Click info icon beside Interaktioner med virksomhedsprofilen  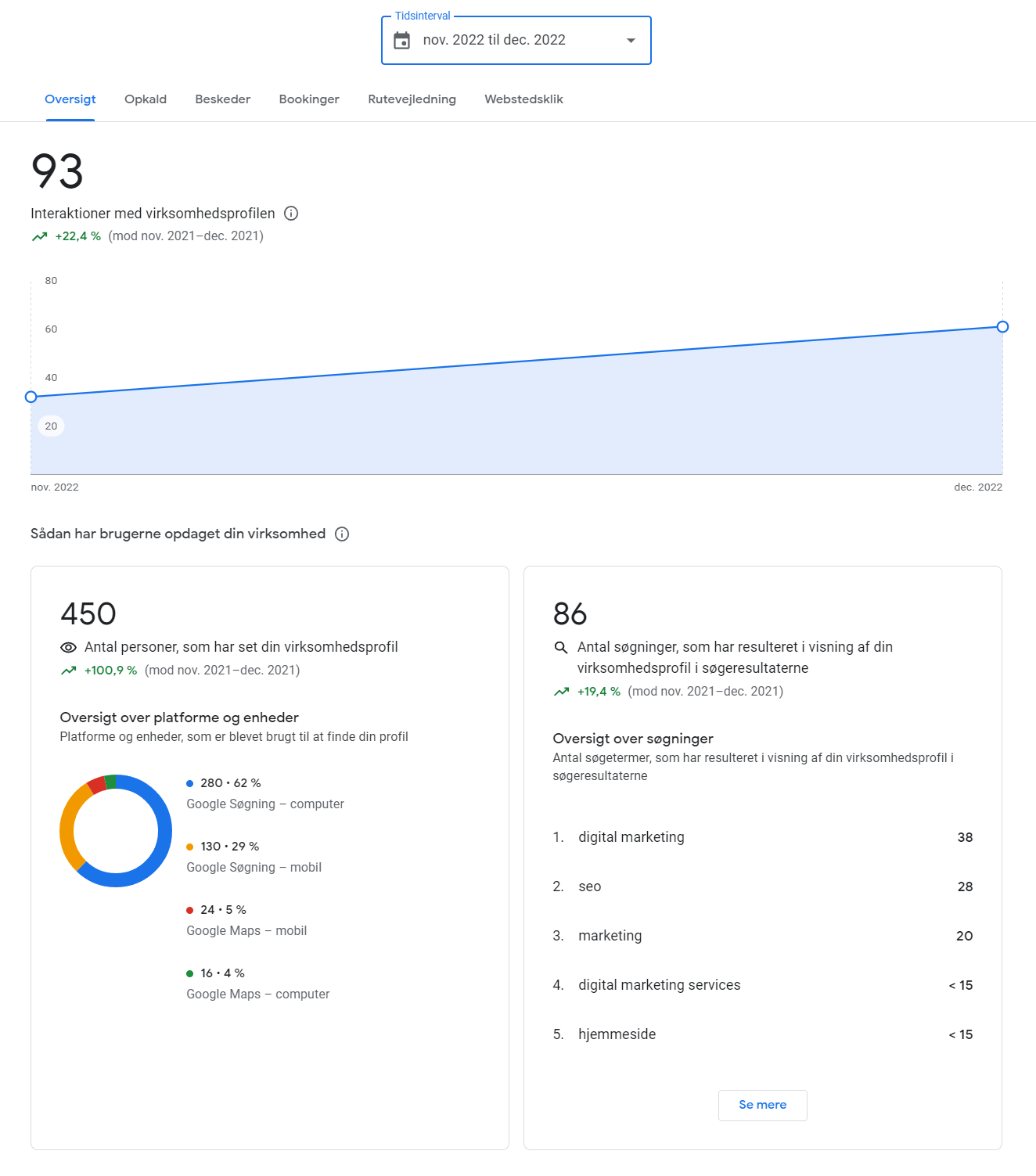click(291, 214)
